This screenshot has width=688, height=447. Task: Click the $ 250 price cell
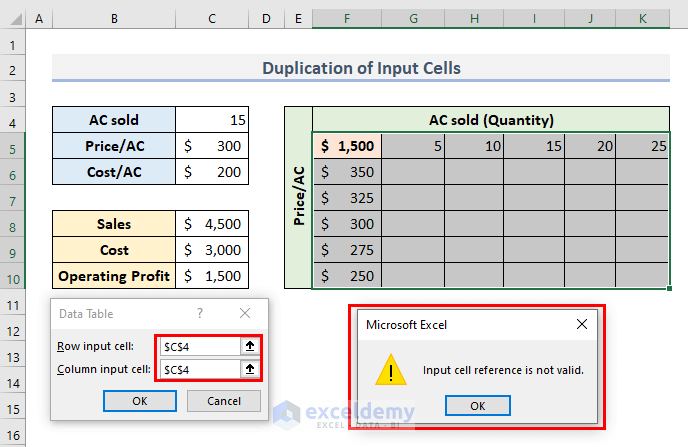click(x=347, y=275)
